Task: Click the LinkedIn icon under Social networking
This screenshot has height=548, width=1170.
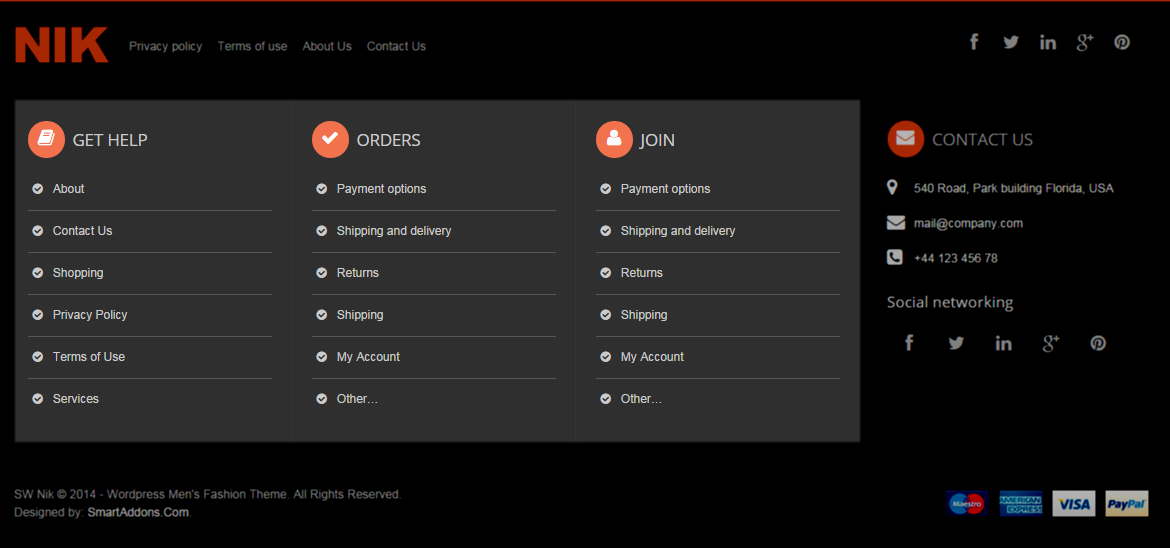Action: point(1003,344)
